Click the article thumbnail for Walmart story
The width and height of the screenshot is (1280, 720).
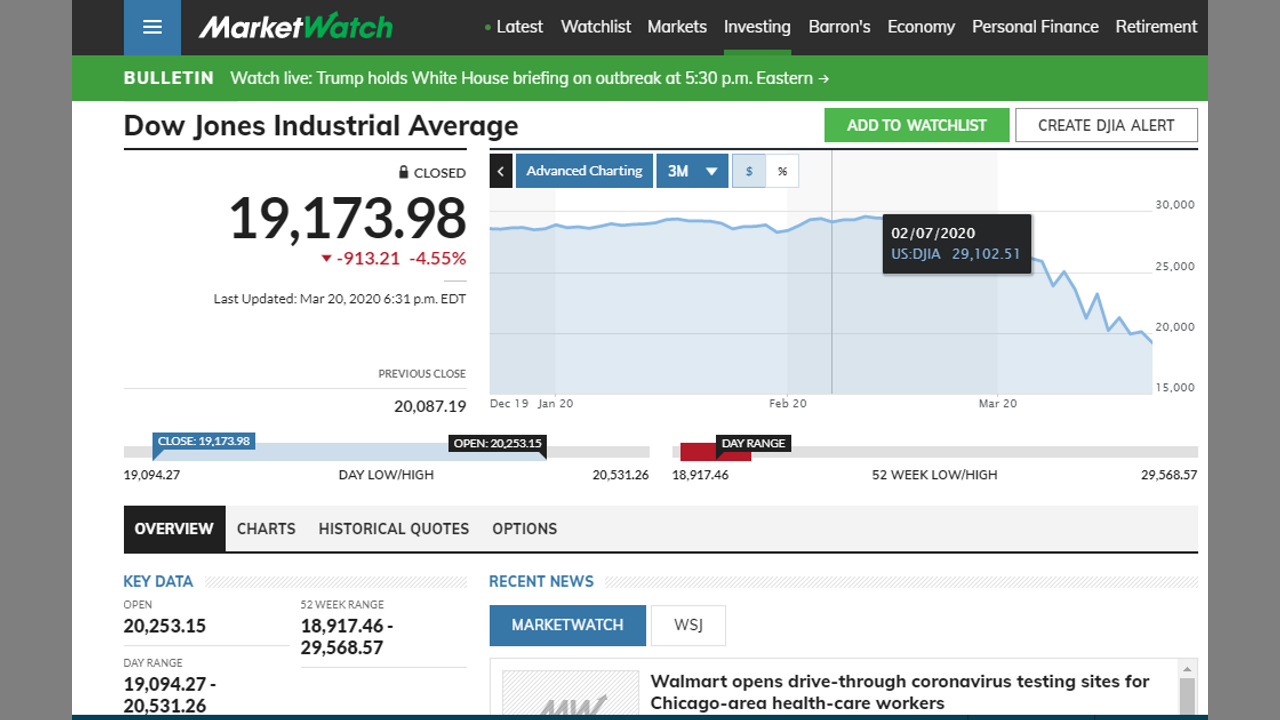coord(570,694)
